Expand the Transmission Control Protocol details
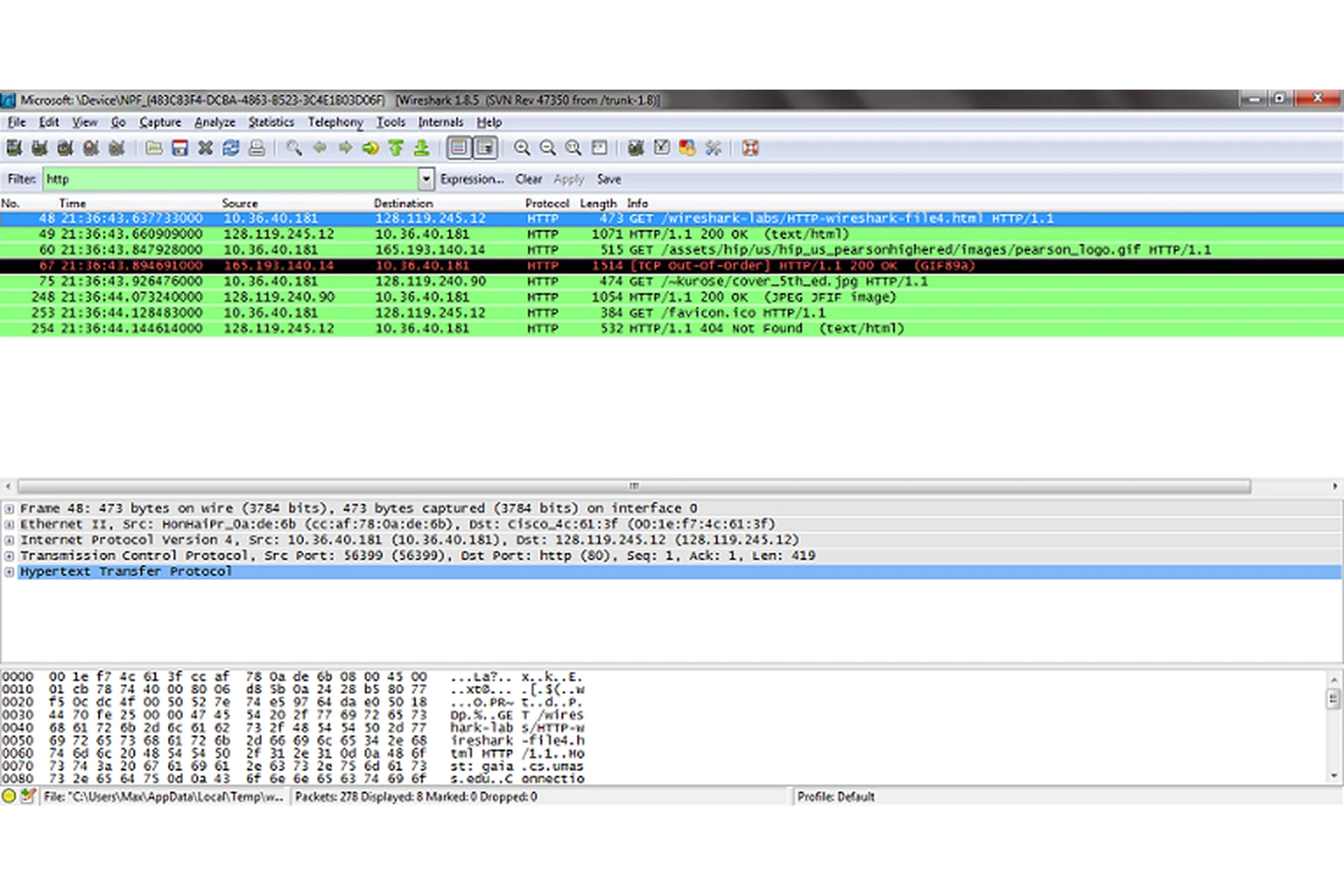The height and width of the screenshot is (896, 1344). click(9, 555)
